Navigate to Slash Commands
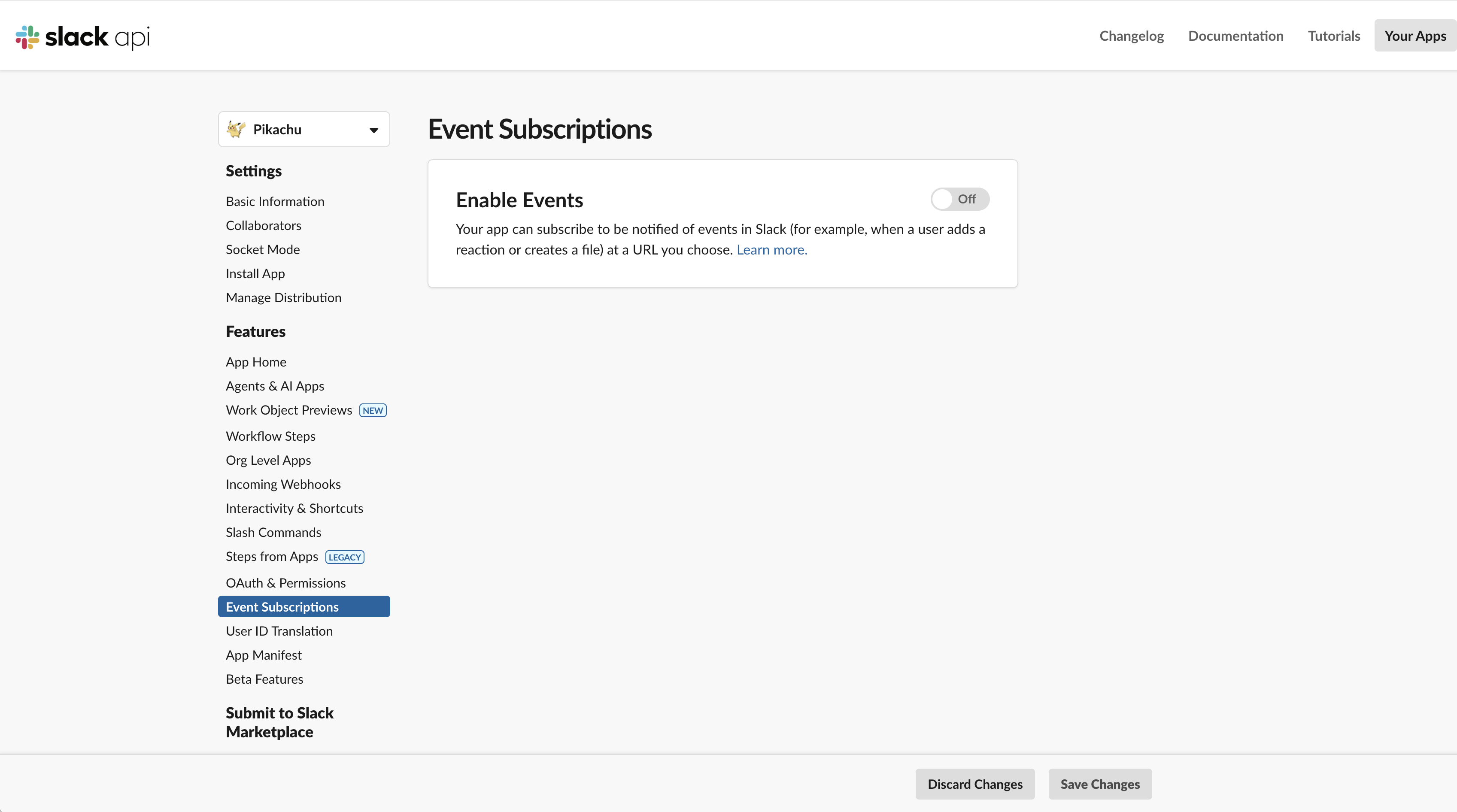1457x812 pixels. click(273, 532)
